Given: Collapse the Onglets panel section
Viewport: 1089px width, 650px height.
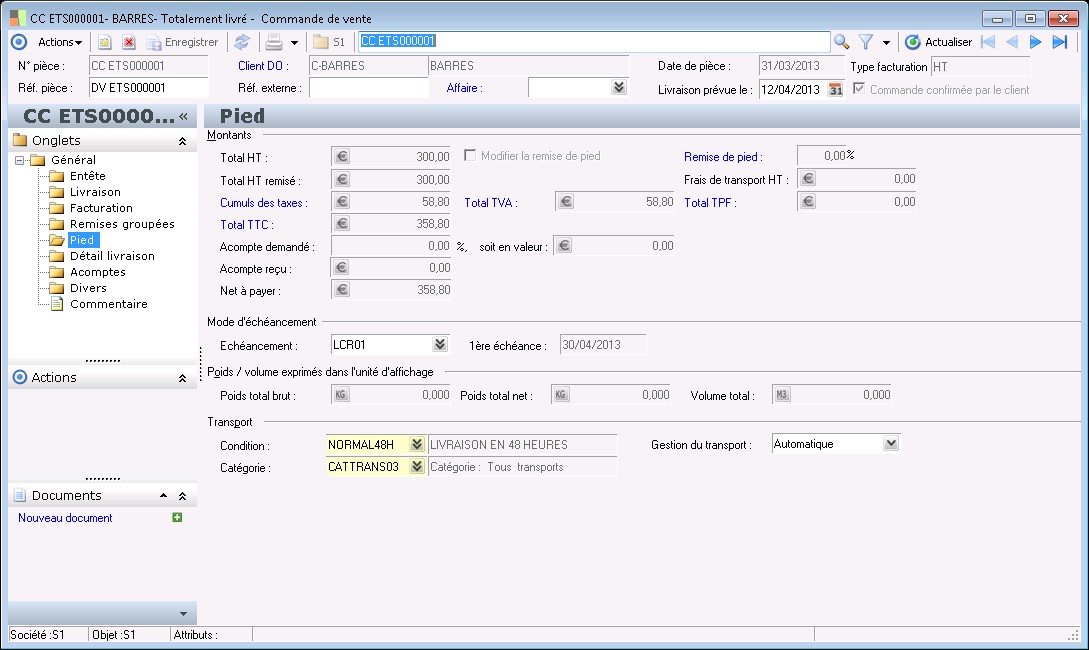Looking at the screenshot, I should 182,141.
